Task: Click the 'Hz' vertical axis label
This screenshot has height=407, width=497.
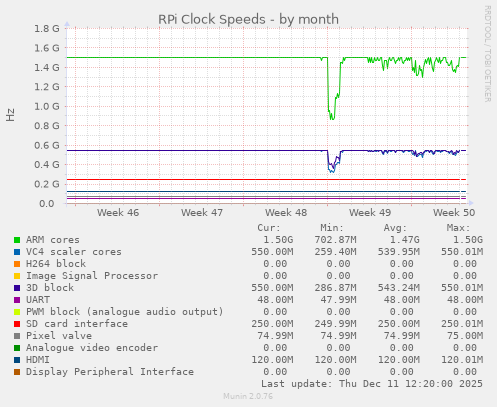Action: pyautogui.click(x=11, y=115)
